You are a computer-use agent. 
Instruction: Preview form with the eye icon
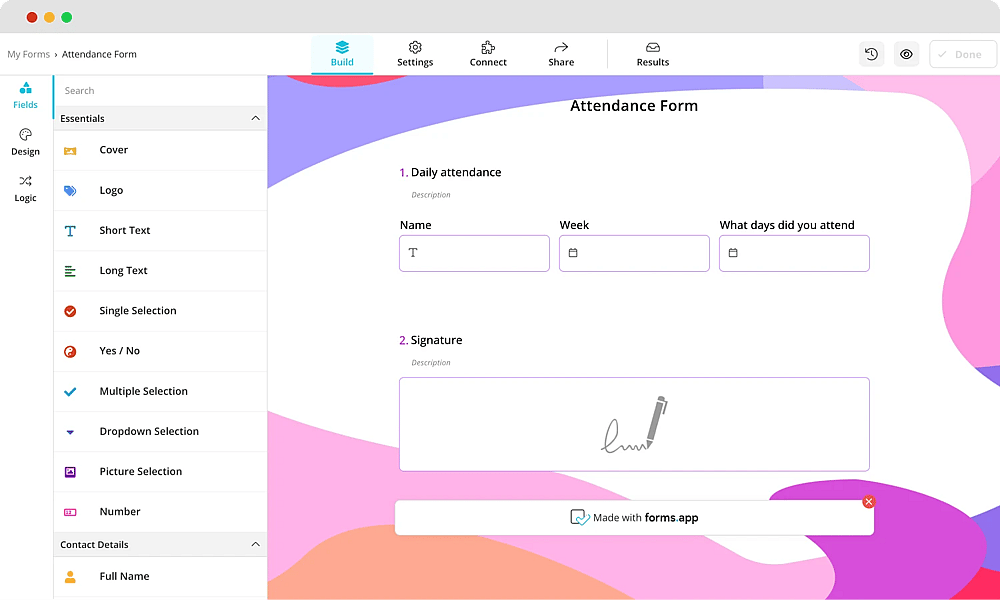[906, 54]
